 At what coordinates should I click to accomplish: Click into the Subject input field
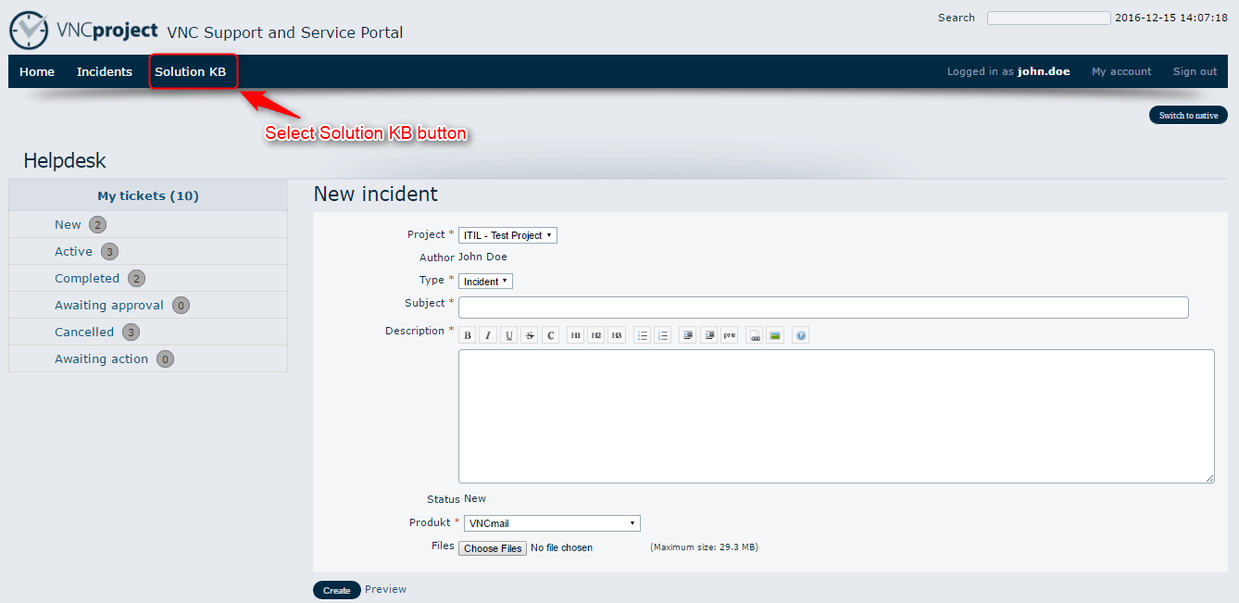823,307
